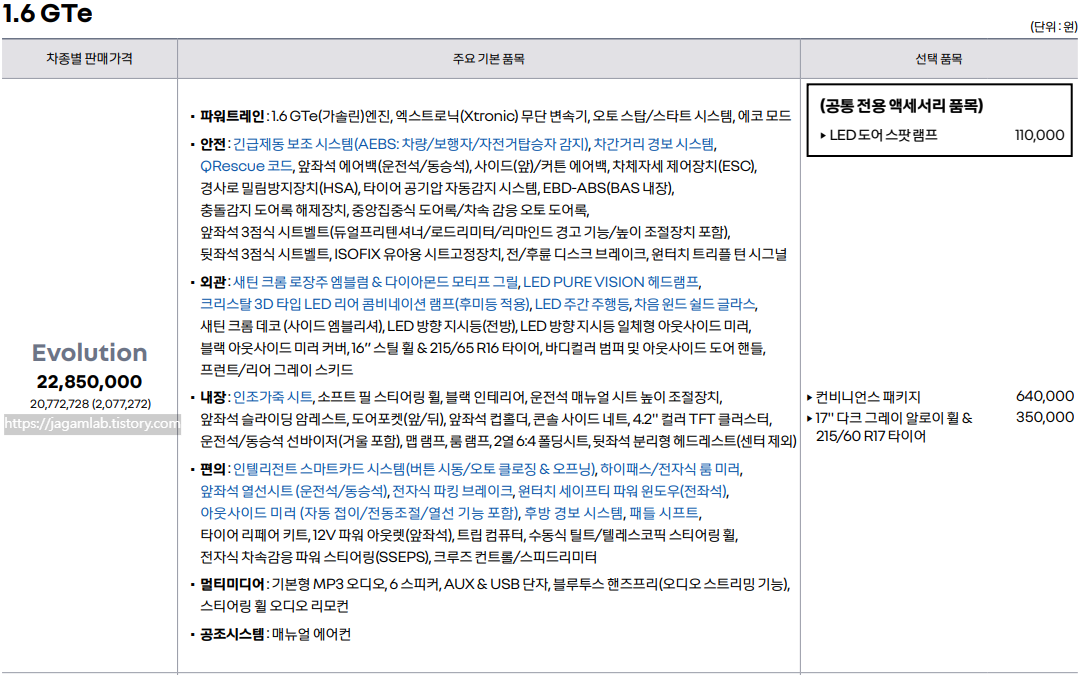This screenshot has width=1081, height=675.
Task: Click the '외관' section label
Action: 213,282
